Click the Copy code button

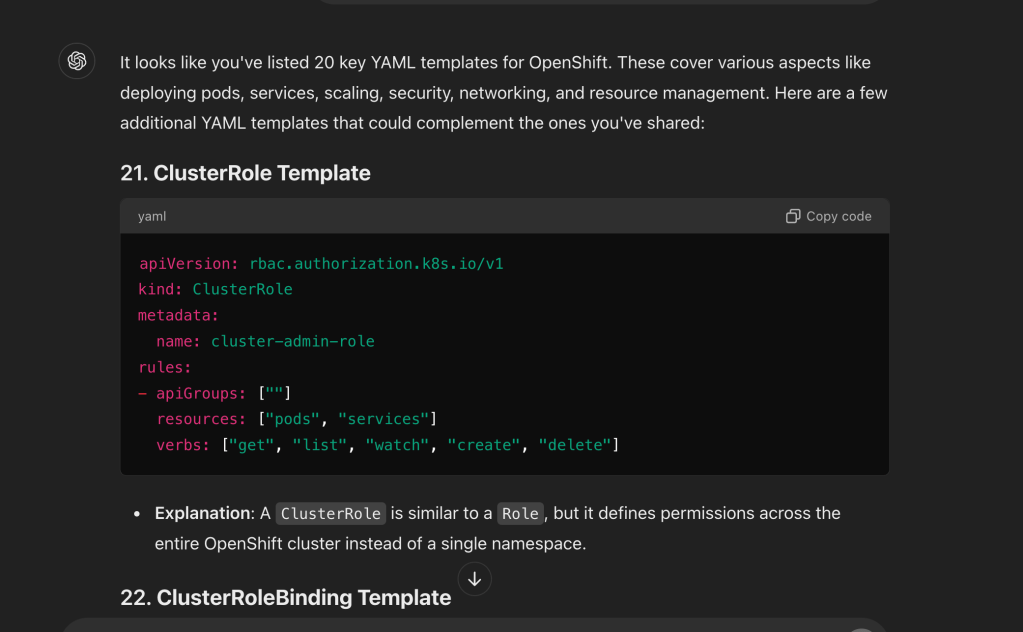point(829,217)
